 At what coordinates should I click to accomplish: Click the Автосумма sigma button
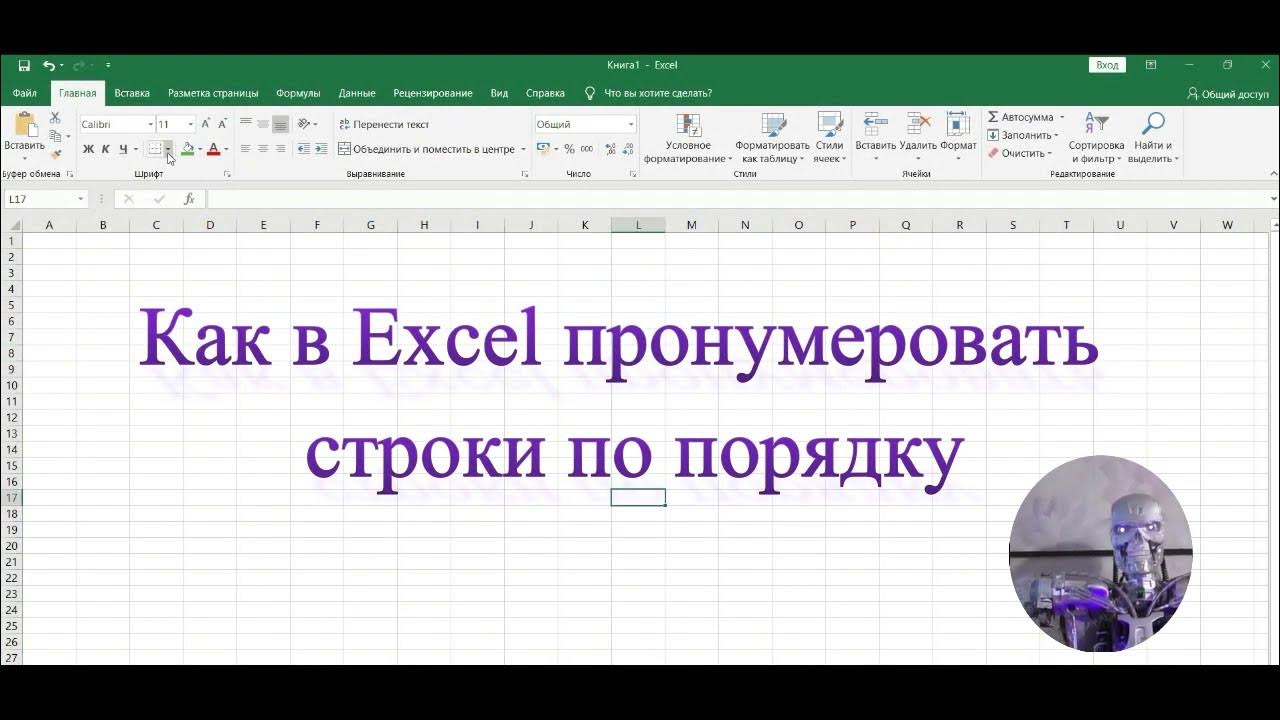pos(1020,117)
